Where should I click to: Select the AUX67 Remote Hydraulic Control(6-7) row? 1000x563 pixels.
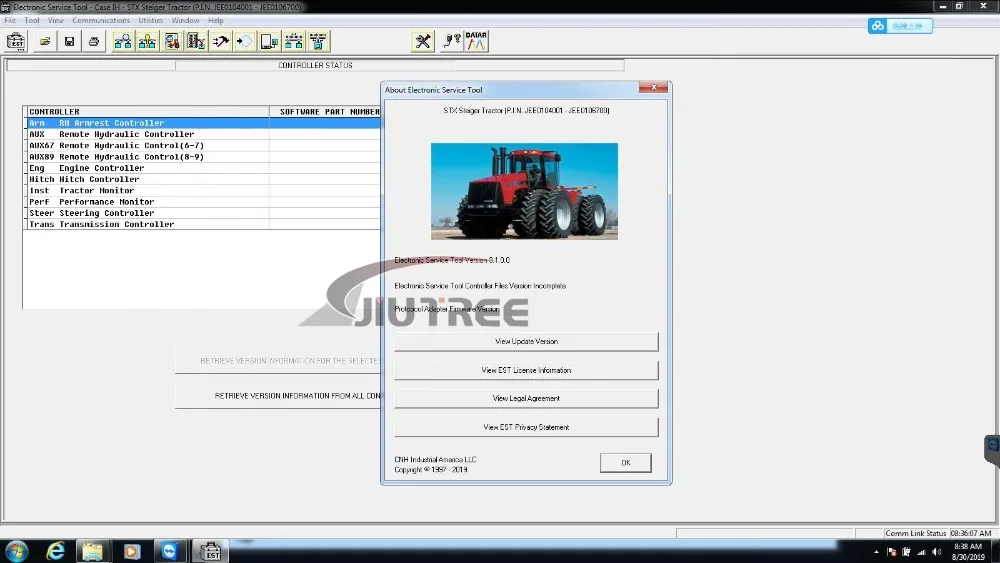click(x=203, y=145)
